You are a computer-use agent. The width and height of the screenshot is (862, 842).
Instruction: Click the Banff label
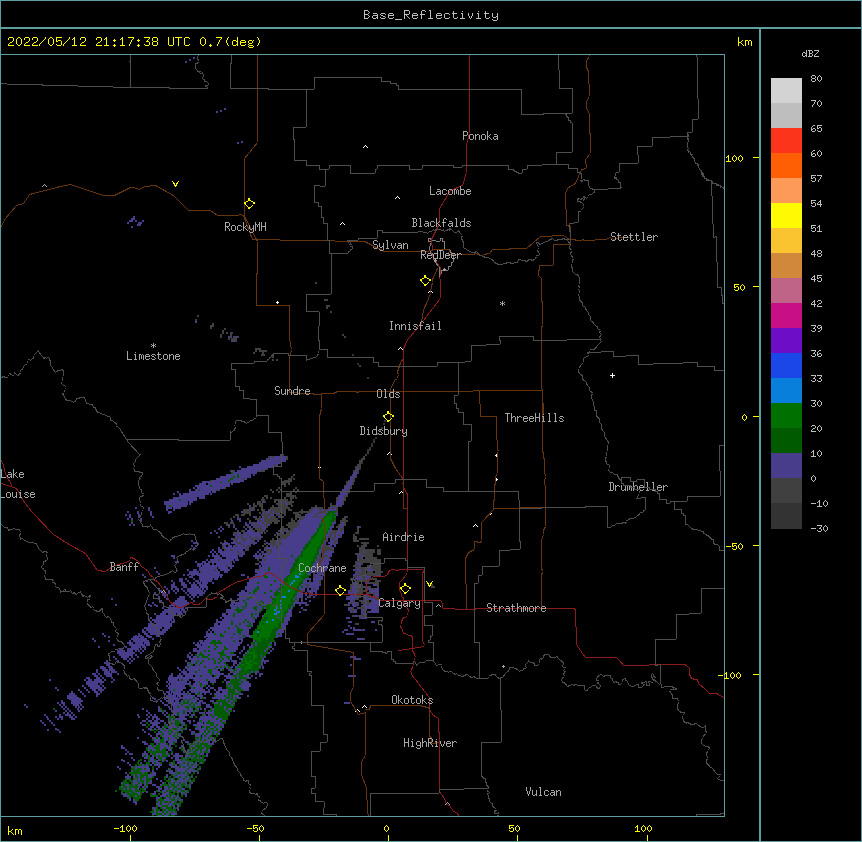(124, 567)
